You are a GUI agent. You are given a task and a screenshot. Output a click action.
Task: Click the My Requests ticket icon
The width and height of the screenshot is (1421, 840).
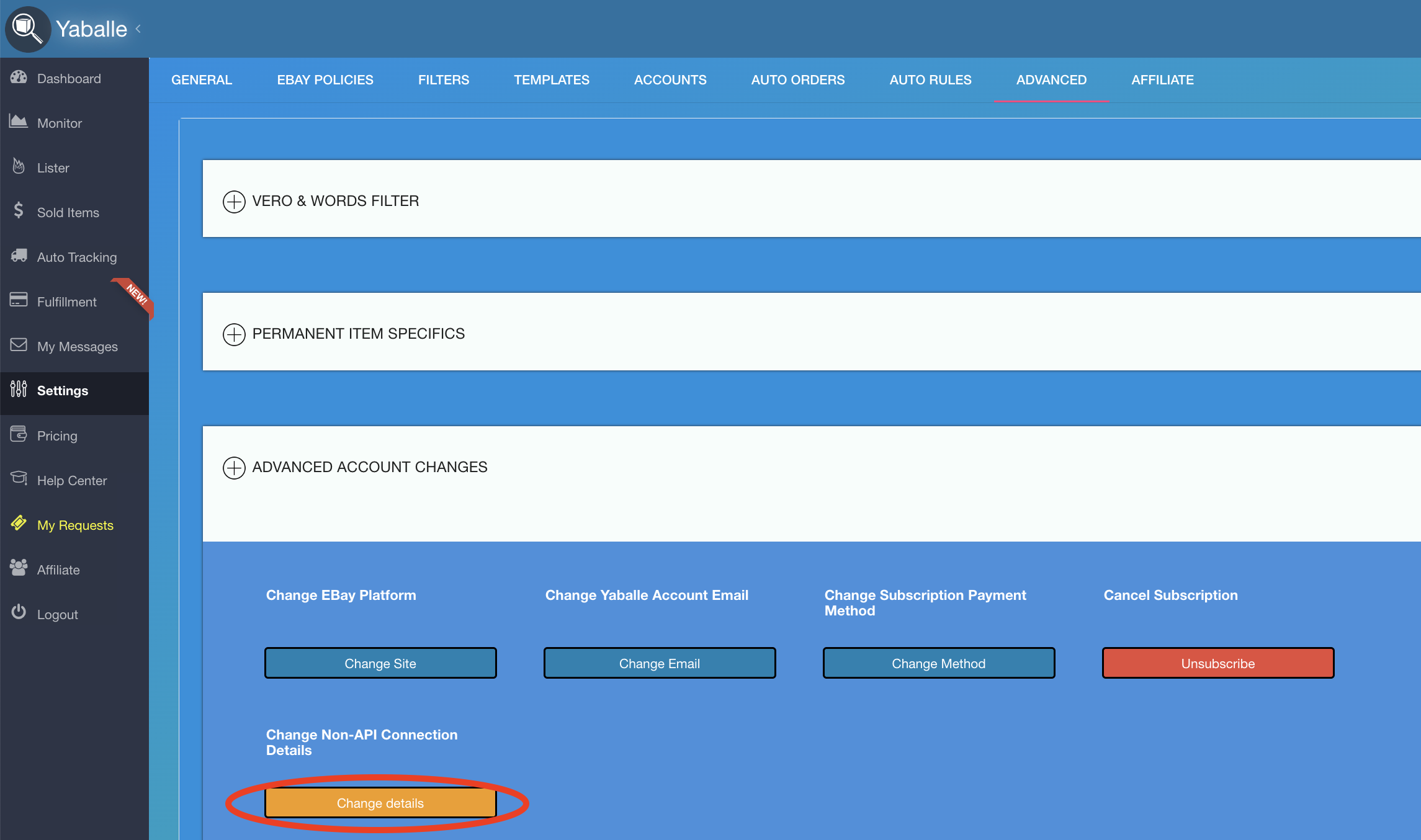pos(19,524)
